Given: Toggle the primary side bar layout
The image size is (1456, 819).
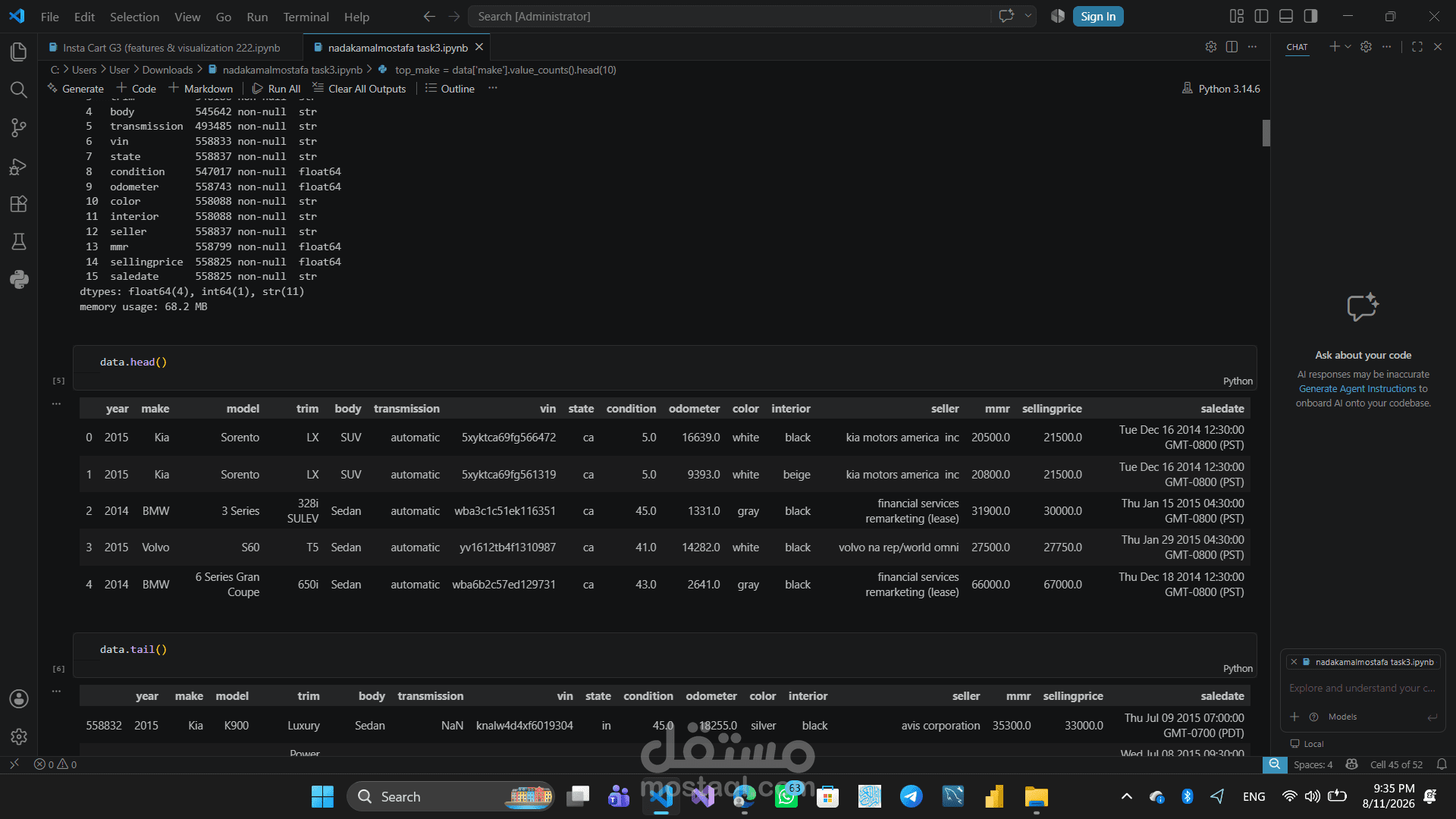Looking at the screenshot, I should click(1262, 16).
